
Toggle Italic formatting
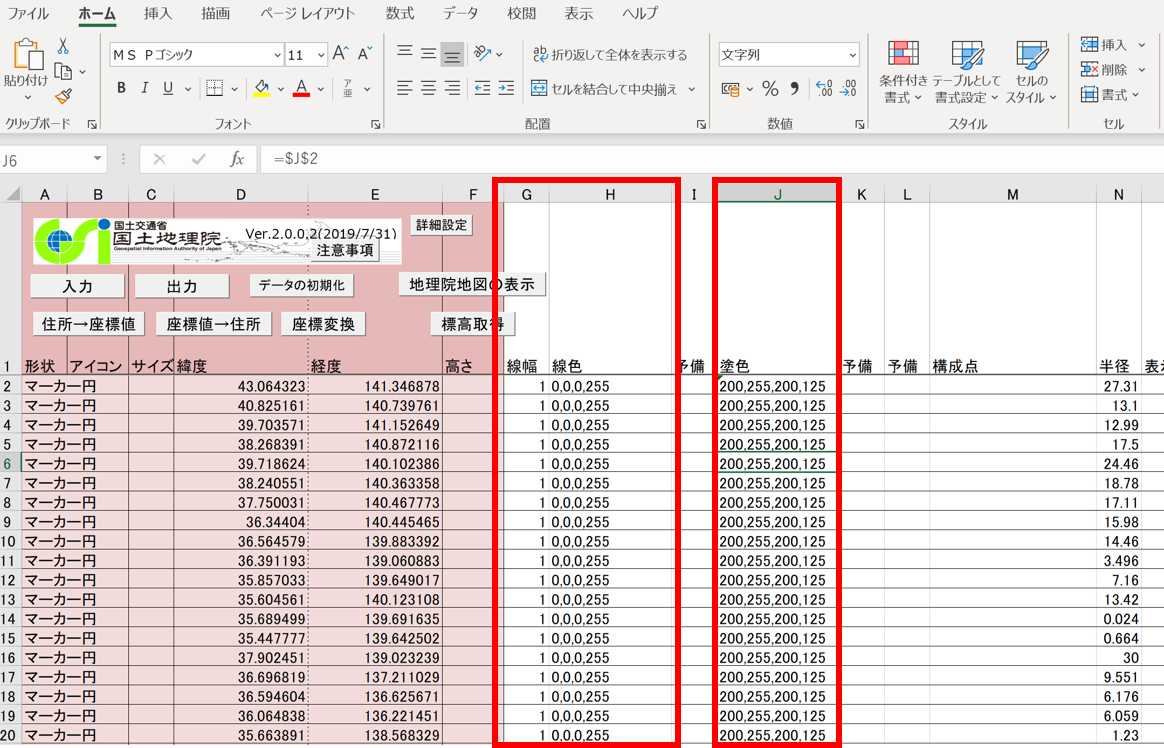(145, 88)
